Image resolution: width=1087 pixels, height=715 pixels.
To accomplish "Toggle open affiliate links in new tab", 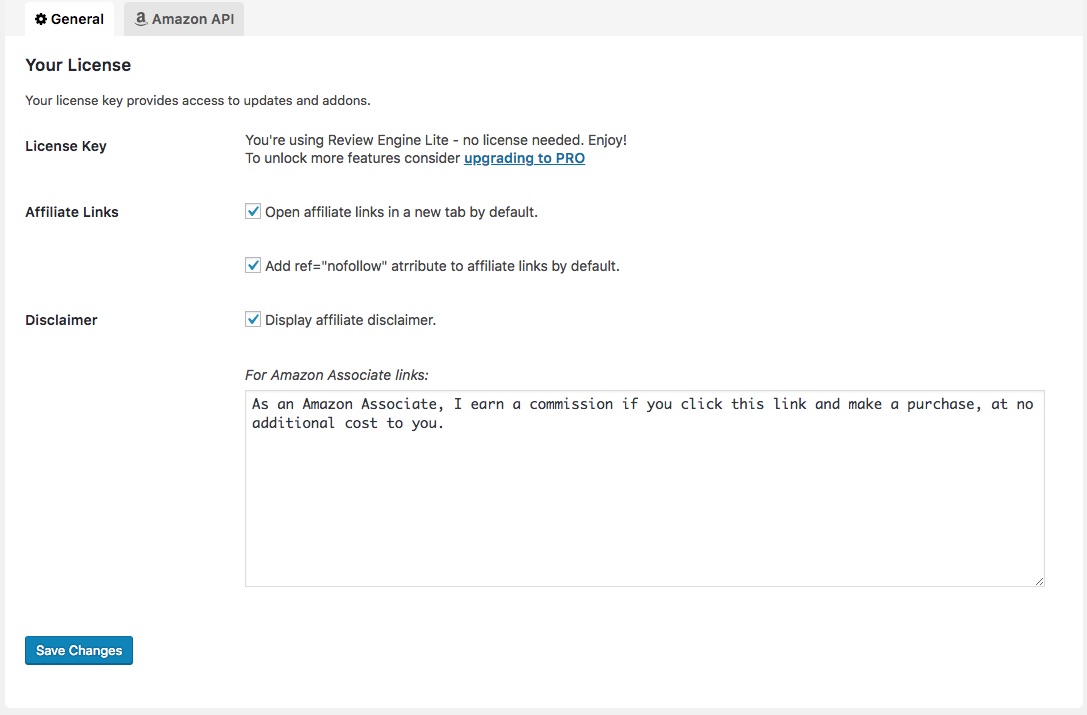I will tap(253, 212).
